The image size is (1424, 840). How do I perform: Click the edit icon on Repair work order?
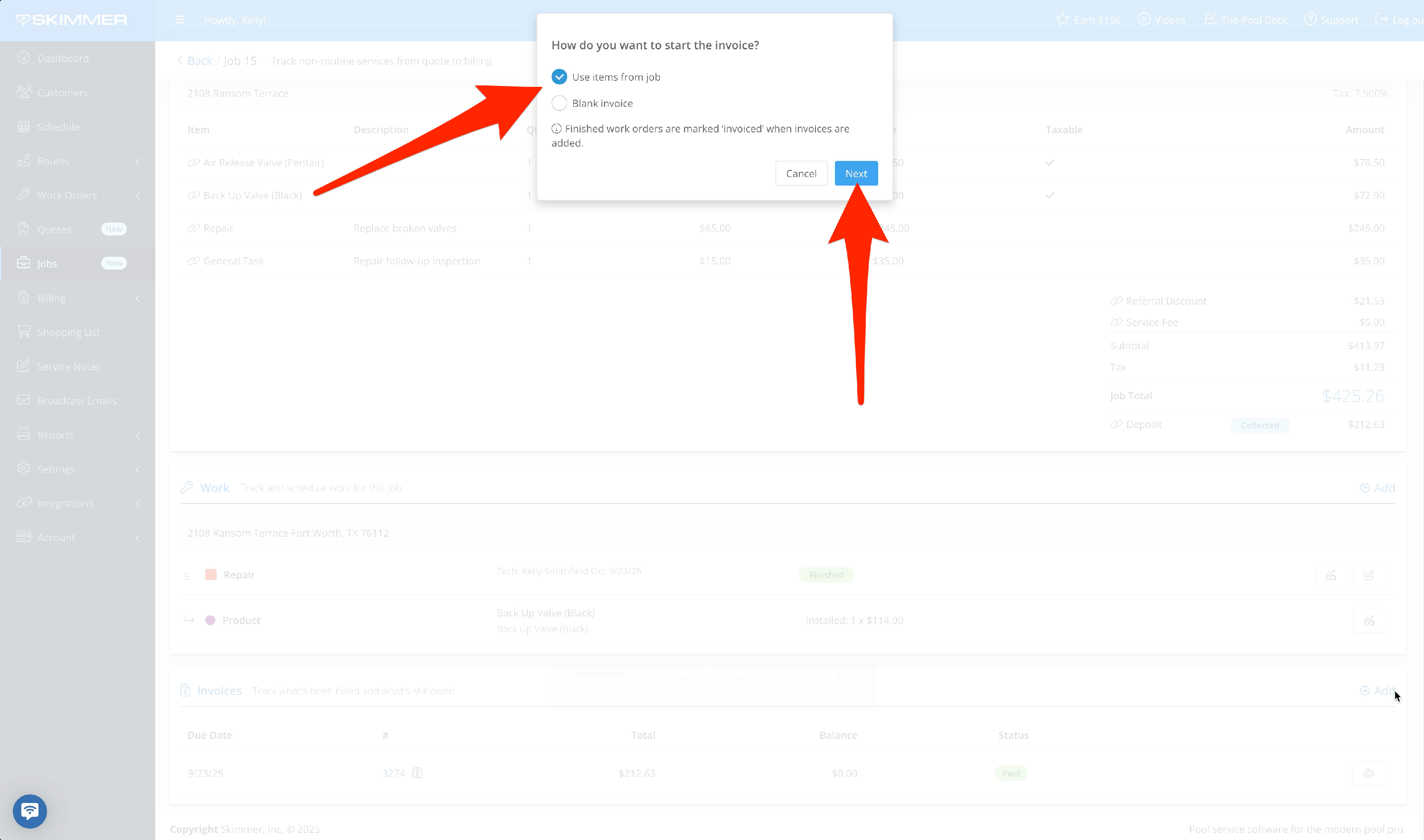pos(1368,575)
